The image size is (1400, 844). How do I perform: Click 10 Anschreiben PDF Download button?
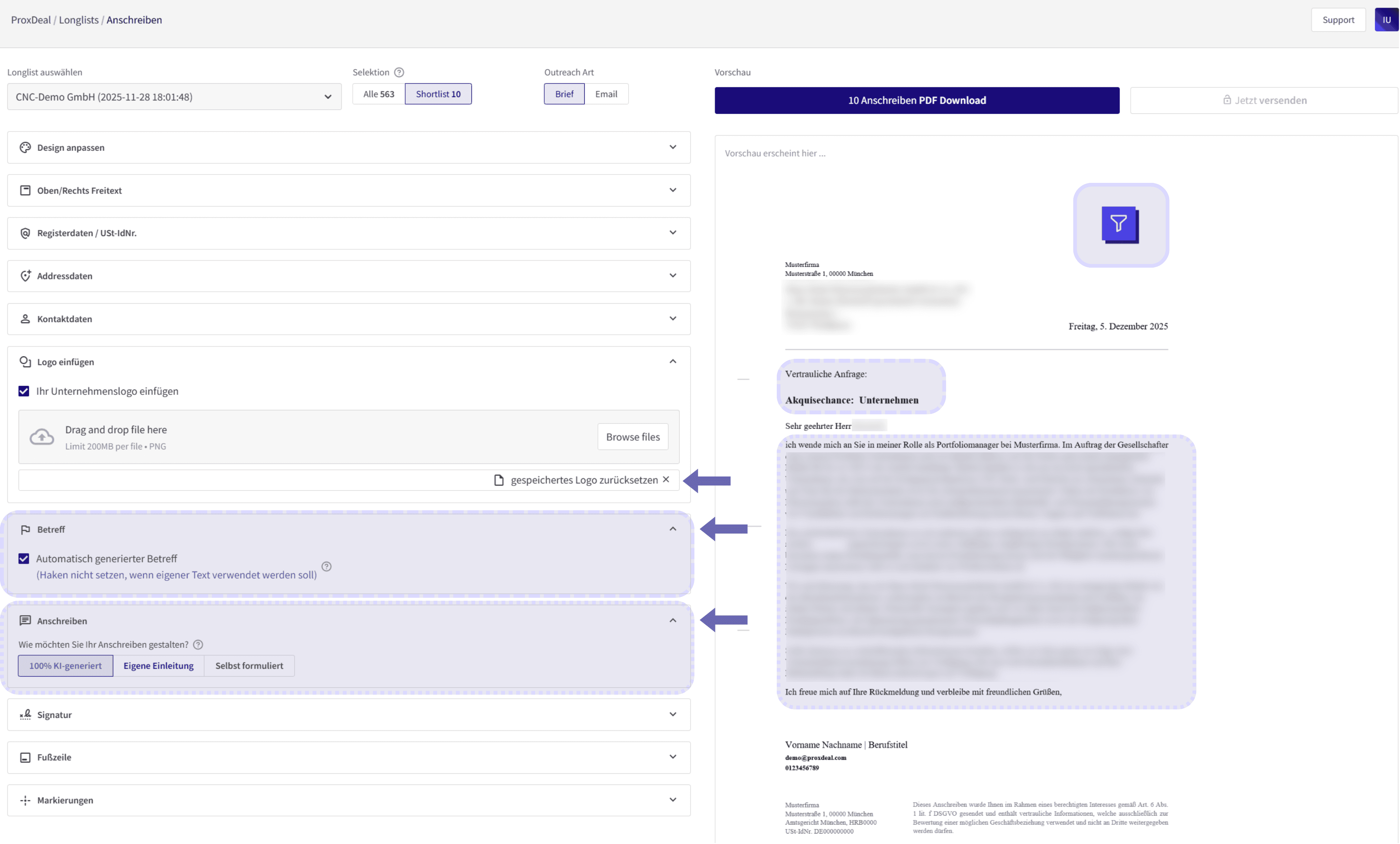point(916,100)
